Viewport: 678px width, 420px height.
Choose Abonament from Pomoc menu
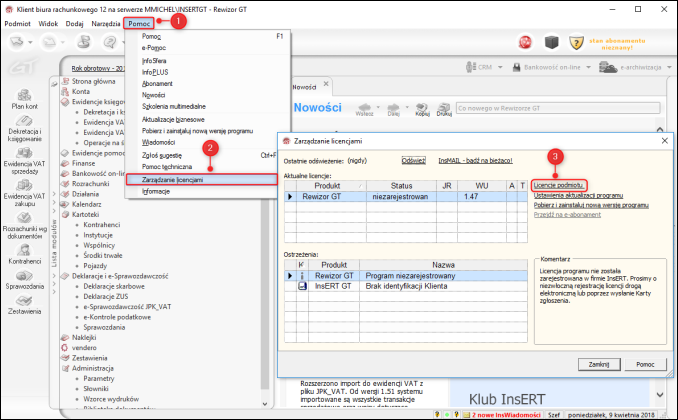[x=157, y=83]
